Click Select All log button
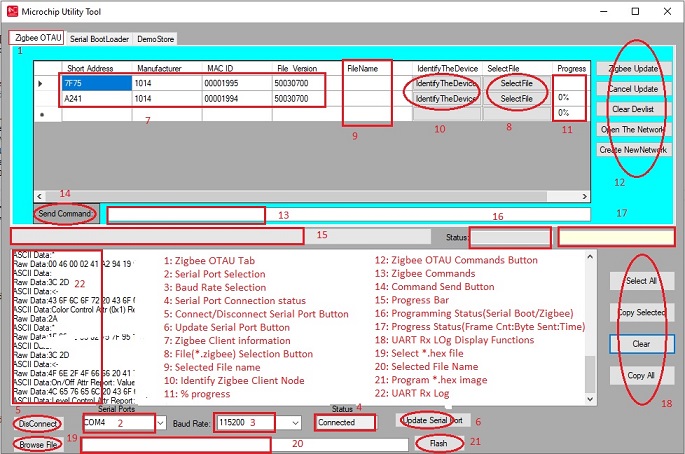The width and height of the screenshot is (685, 454). (641, 281)
